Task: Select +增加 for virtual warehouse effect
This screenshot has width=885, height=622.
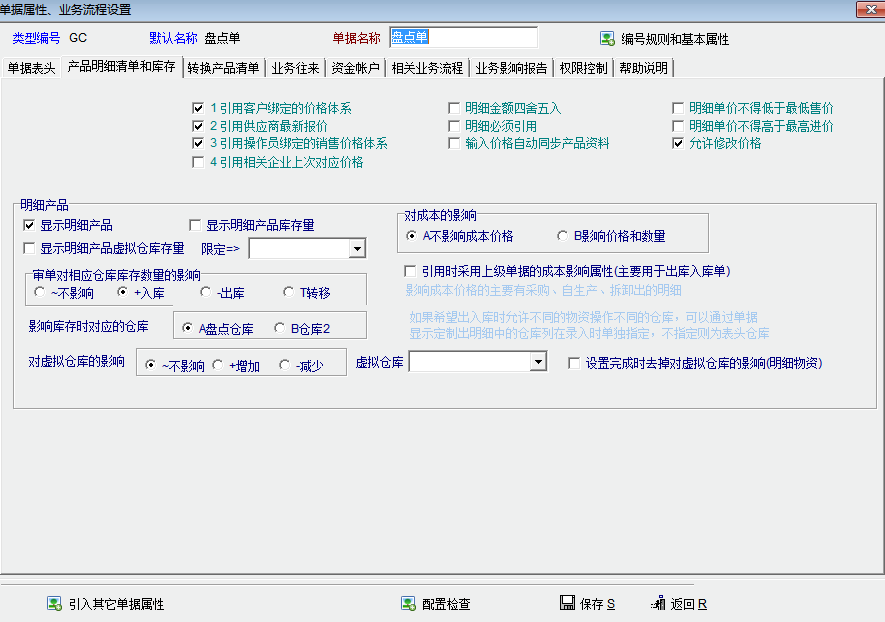Action: [219, 366]
